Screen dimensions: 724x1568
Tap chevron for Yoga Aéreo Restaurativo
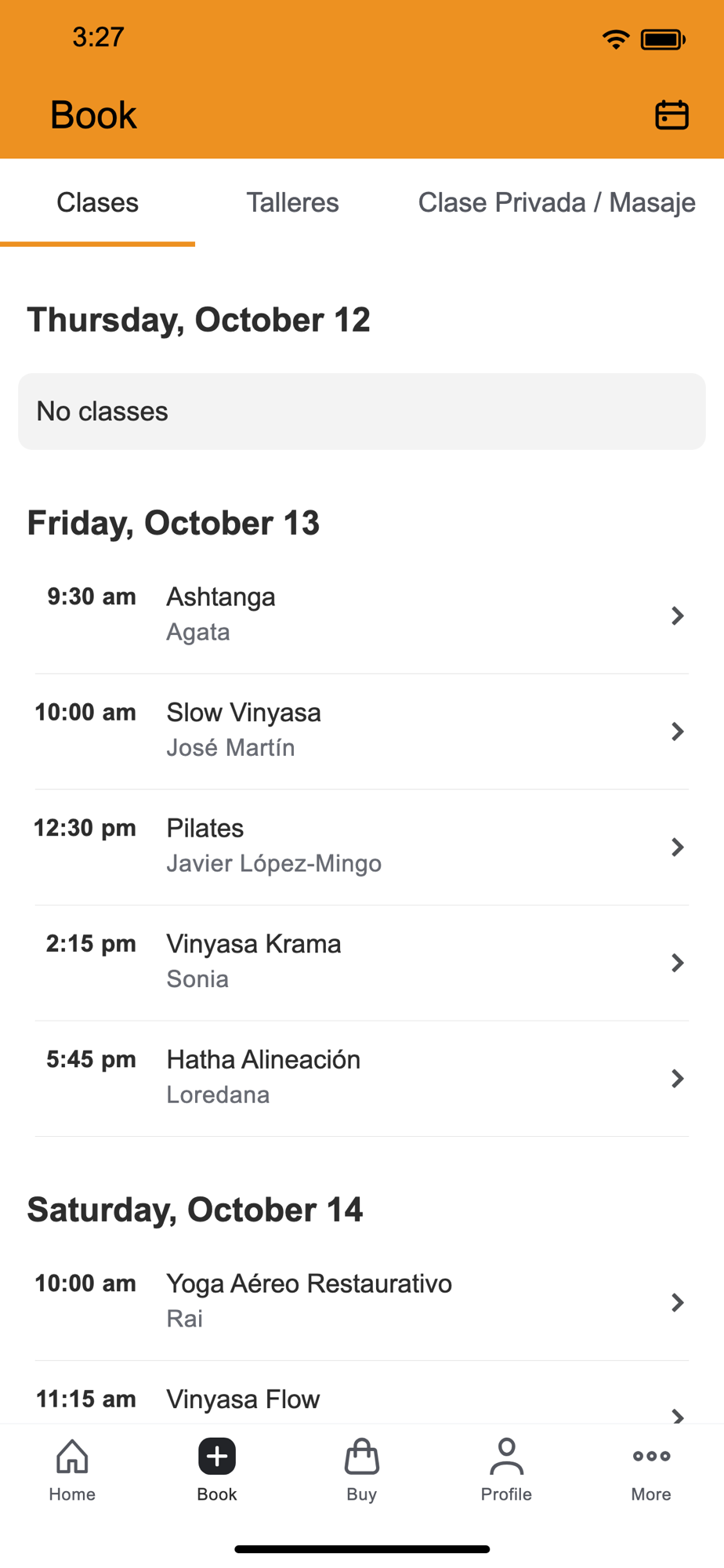point(678,1302)
